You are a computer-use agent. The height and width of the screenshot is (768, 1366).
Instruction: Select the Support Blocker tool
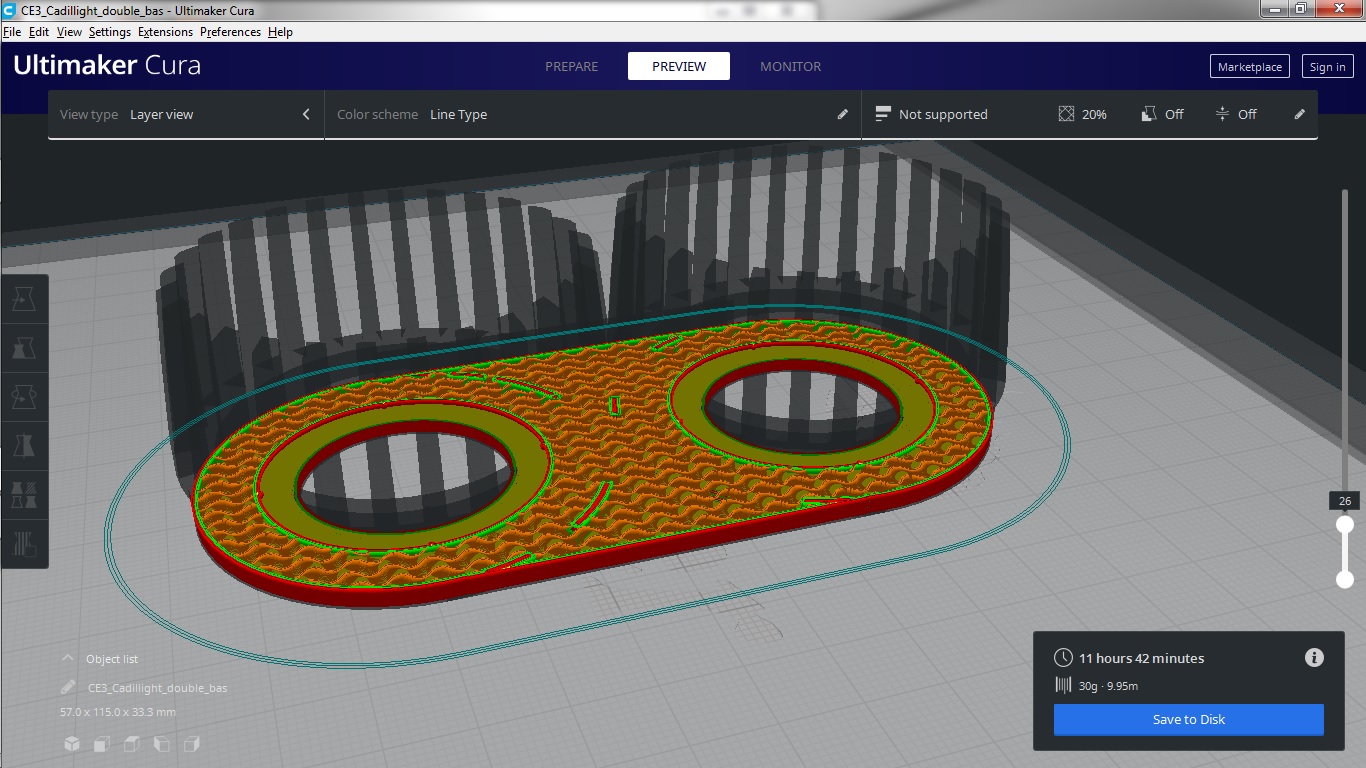24,544
